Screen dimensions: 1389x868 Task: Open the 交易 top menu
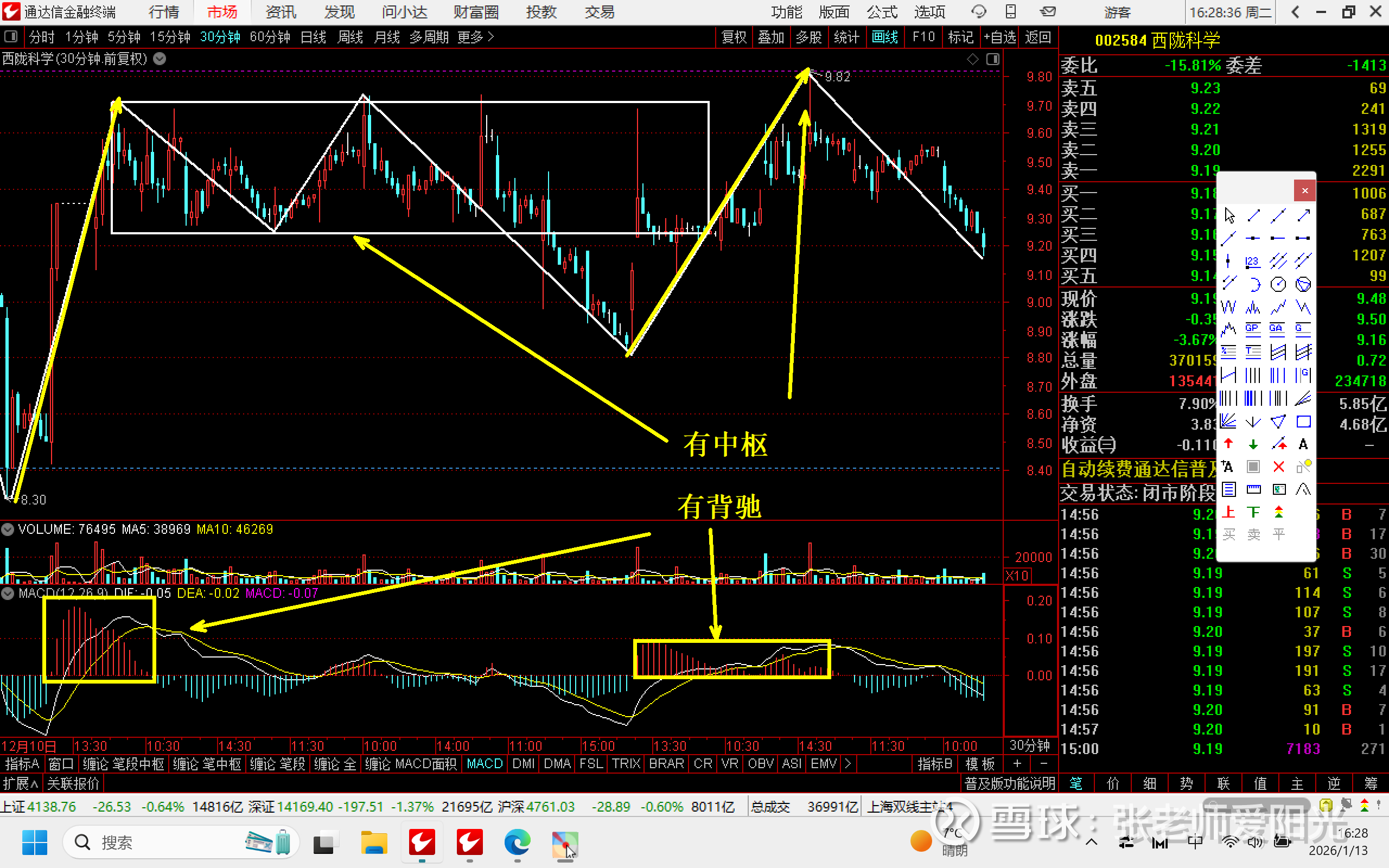click(599, 12)
